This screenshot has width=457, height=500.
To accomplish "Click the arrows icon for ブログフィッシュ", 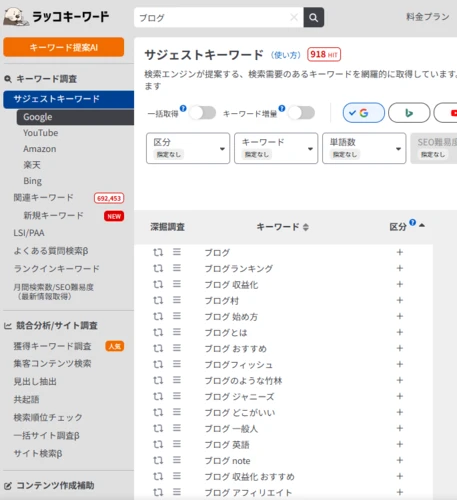I will [x=158, y=364].
